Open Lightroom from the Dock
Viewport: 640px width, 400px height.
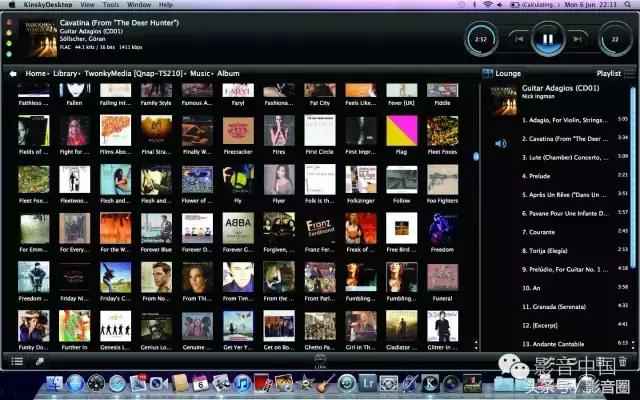pos(368,384)
